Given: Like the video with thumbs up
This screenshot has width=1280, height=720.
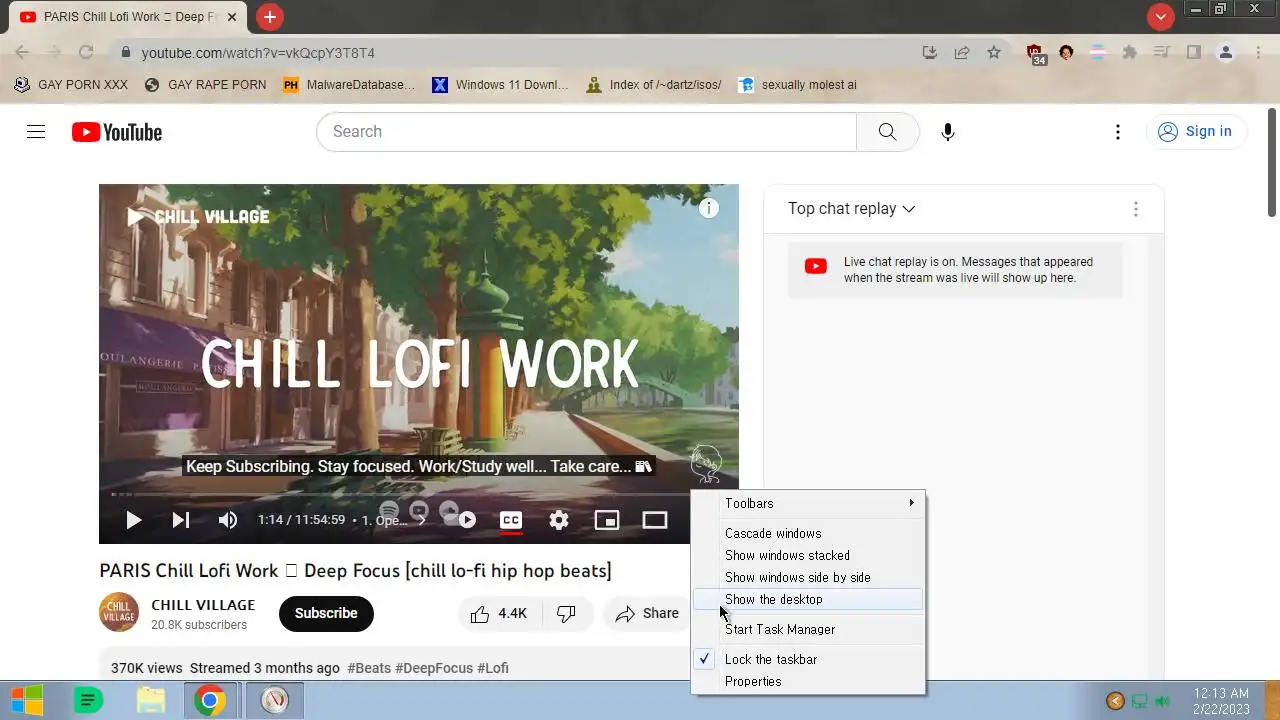Looking at the screenshot, I should coord(498,614).
